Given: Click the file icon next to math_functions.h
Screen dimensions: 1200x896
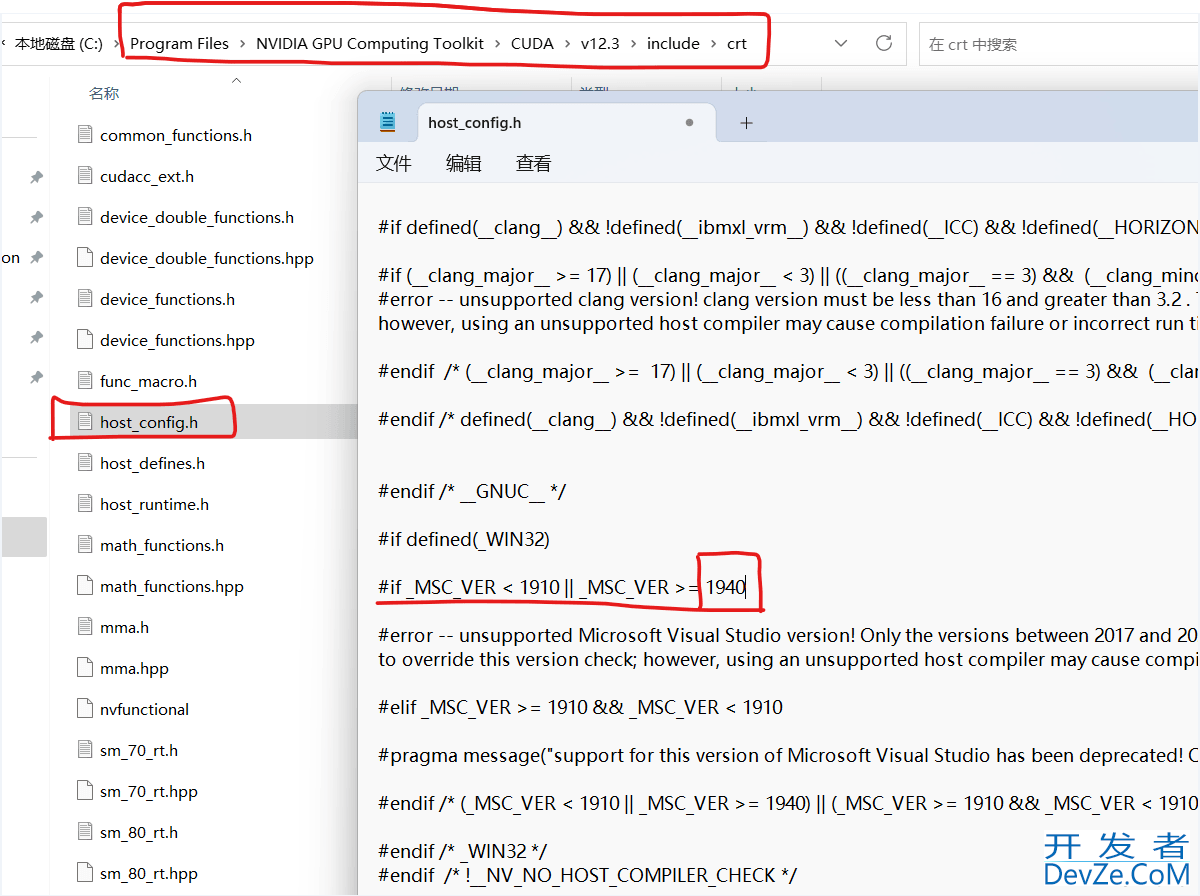Looking at the screenshot, I should [84, 545].
